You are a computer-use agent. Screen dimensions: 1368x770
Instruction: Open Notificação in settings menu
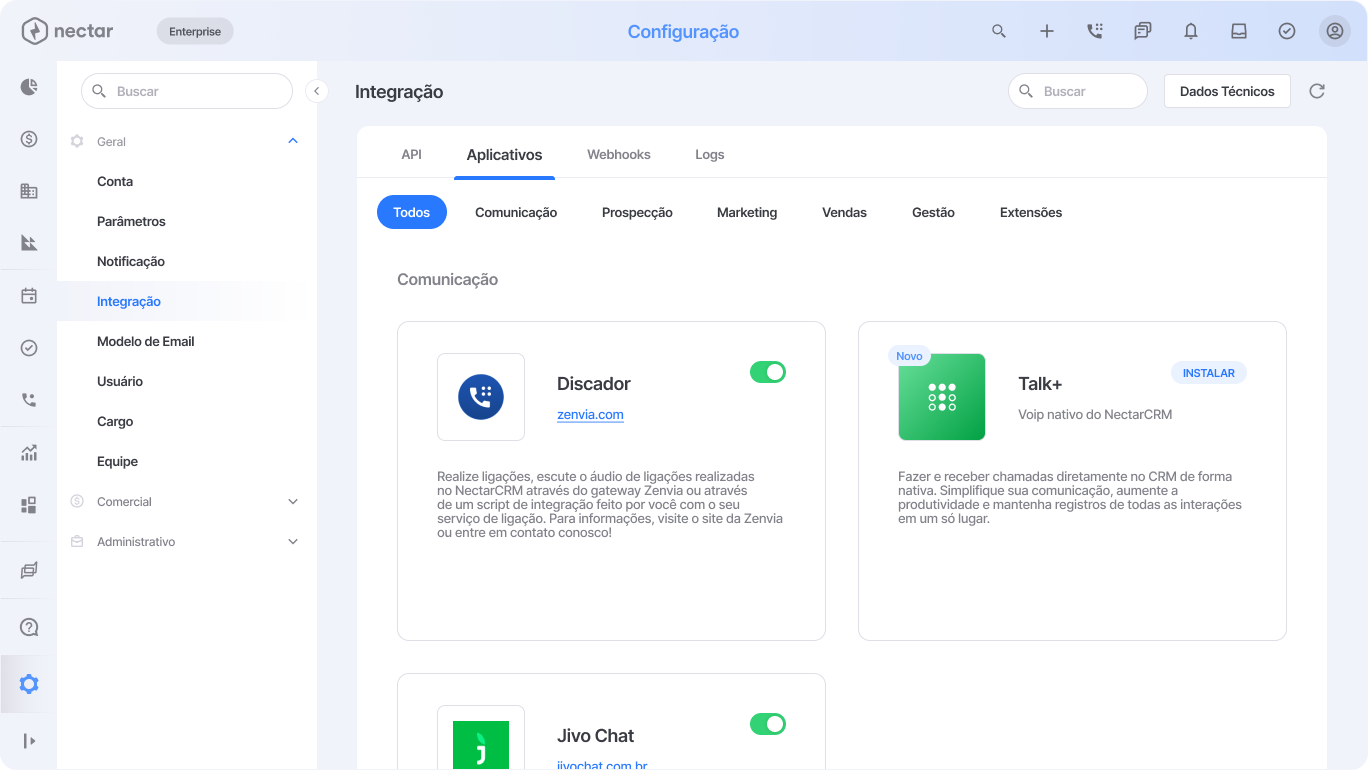pyautogui.click(x=131, y=261)
